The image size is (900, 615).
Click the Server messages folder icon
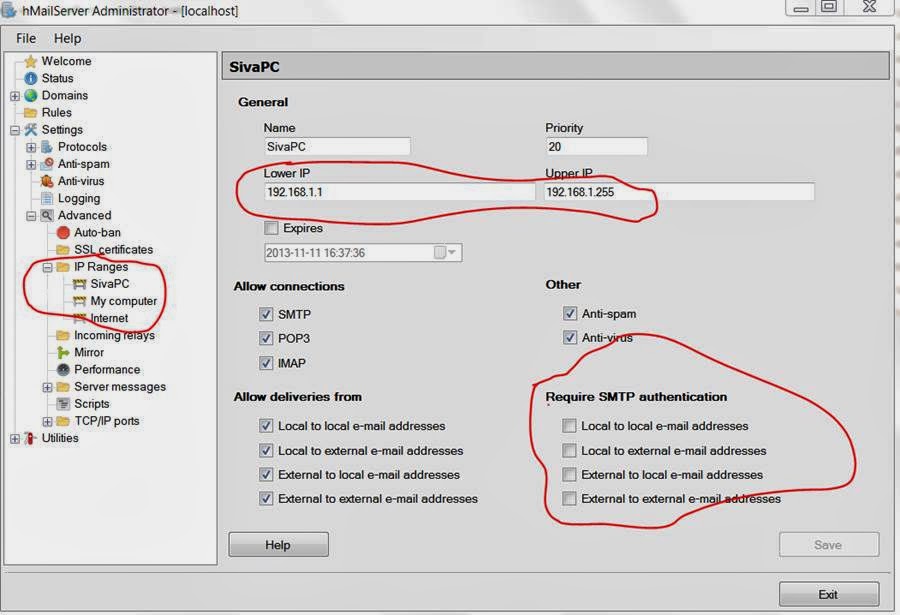tap(63, 387)
